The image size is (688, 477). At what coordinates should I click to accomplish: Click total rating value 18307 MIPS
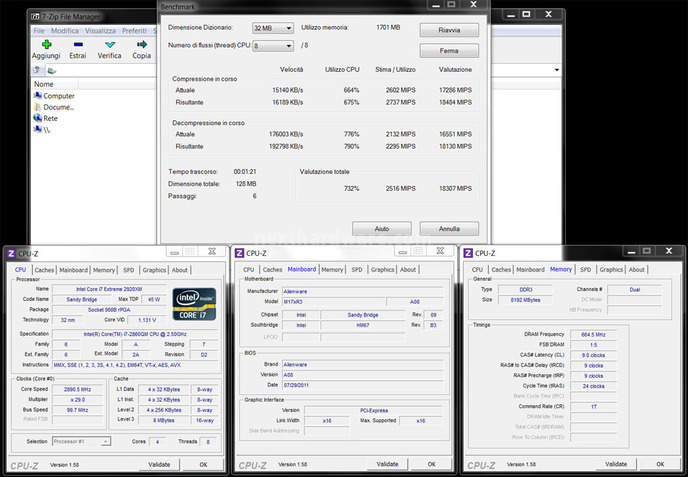pos(455,188)
